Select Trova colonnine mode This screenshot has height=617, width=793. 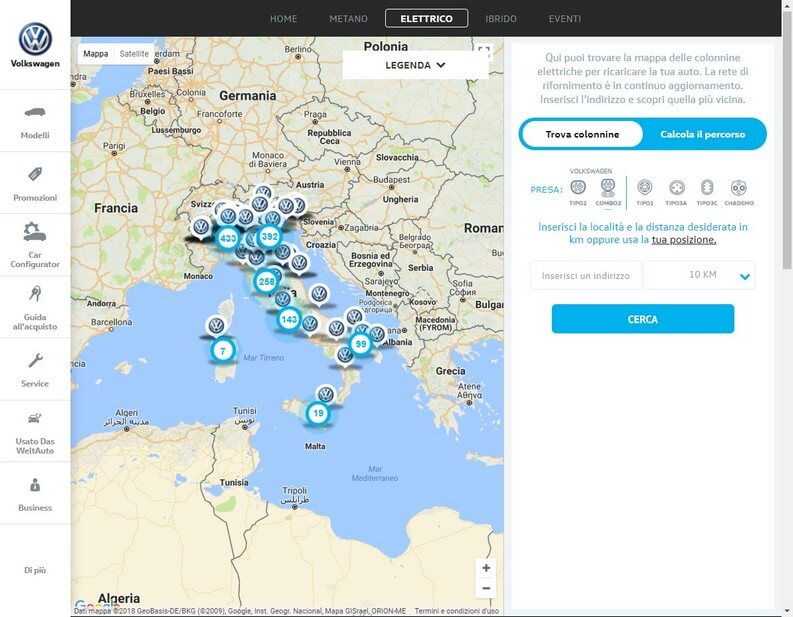[582, 134]
